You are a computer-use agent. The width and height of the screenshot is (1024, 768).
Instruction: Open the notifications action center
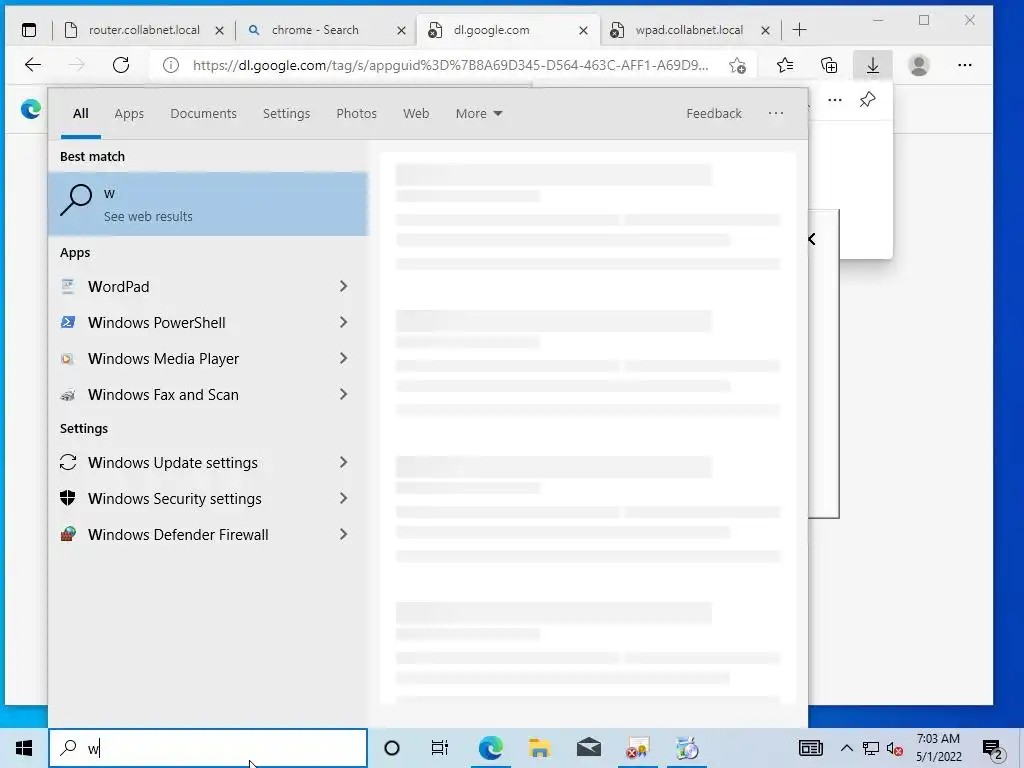[993, 748]
